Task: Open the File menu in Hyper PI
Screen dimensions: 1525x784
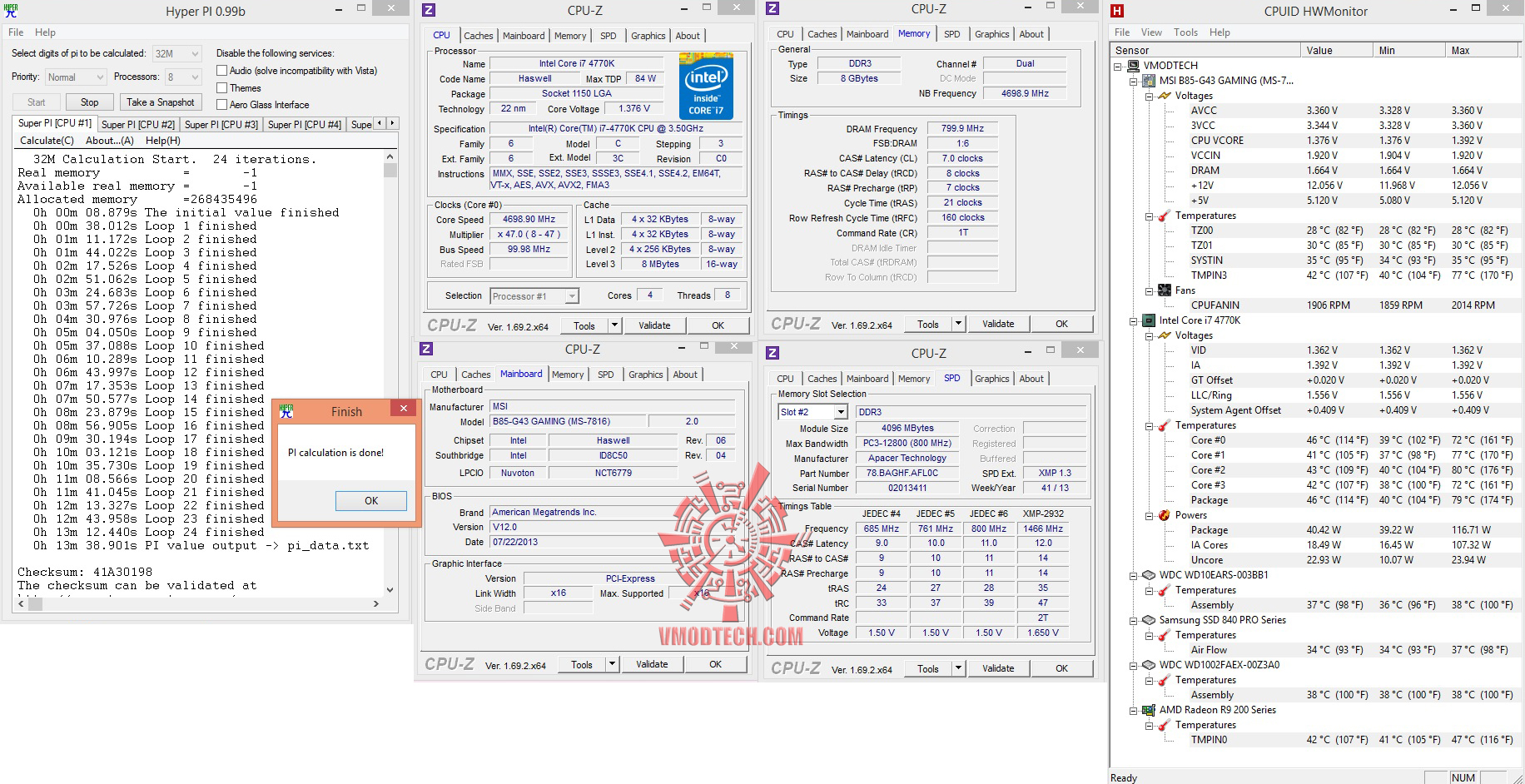Action: point(16,32)
